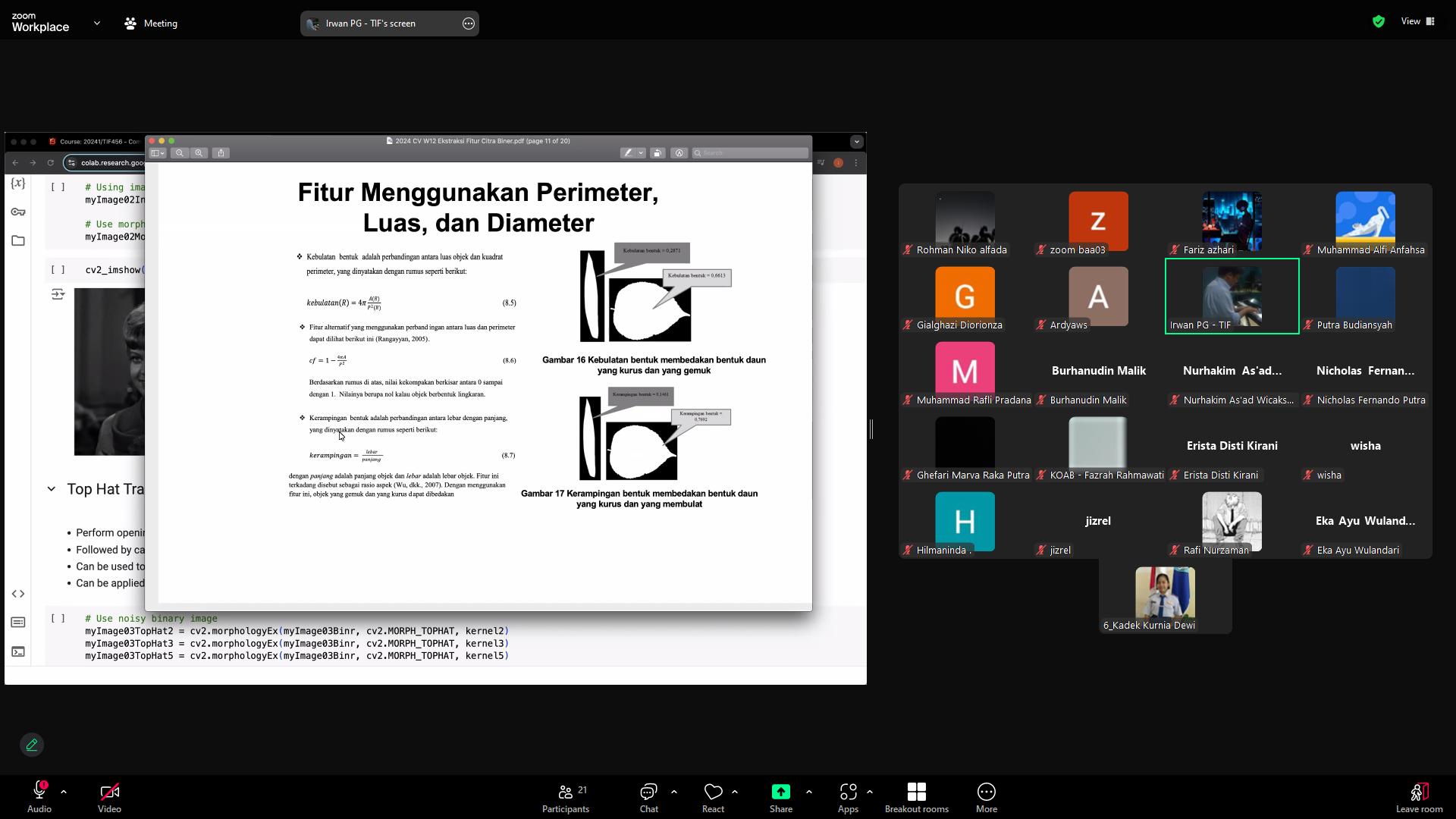Go back in browser
1456x819 pixels.
(x=15, y=163)
